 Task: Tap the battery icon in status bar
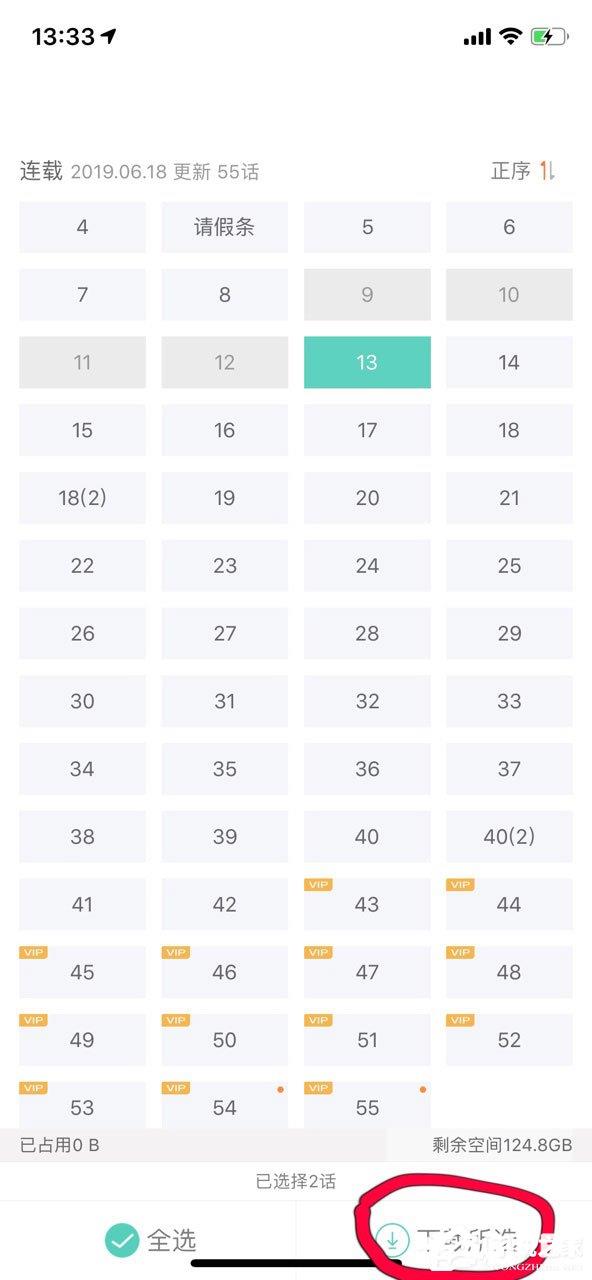(x=550, y=37)
